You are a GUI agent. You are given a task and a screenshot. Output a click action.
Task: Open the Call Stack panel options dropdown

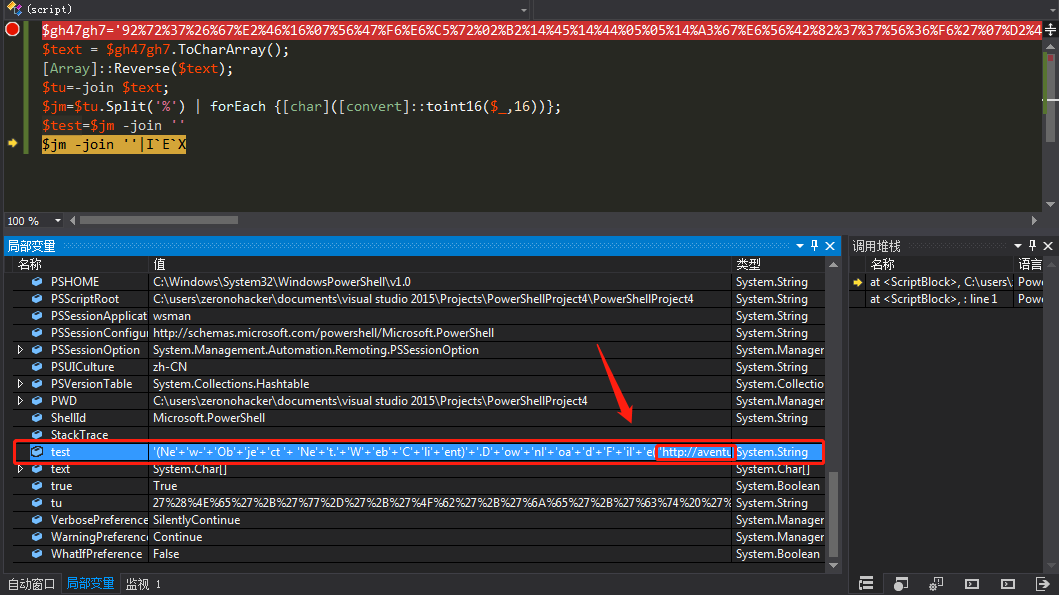click(1018, 246)
